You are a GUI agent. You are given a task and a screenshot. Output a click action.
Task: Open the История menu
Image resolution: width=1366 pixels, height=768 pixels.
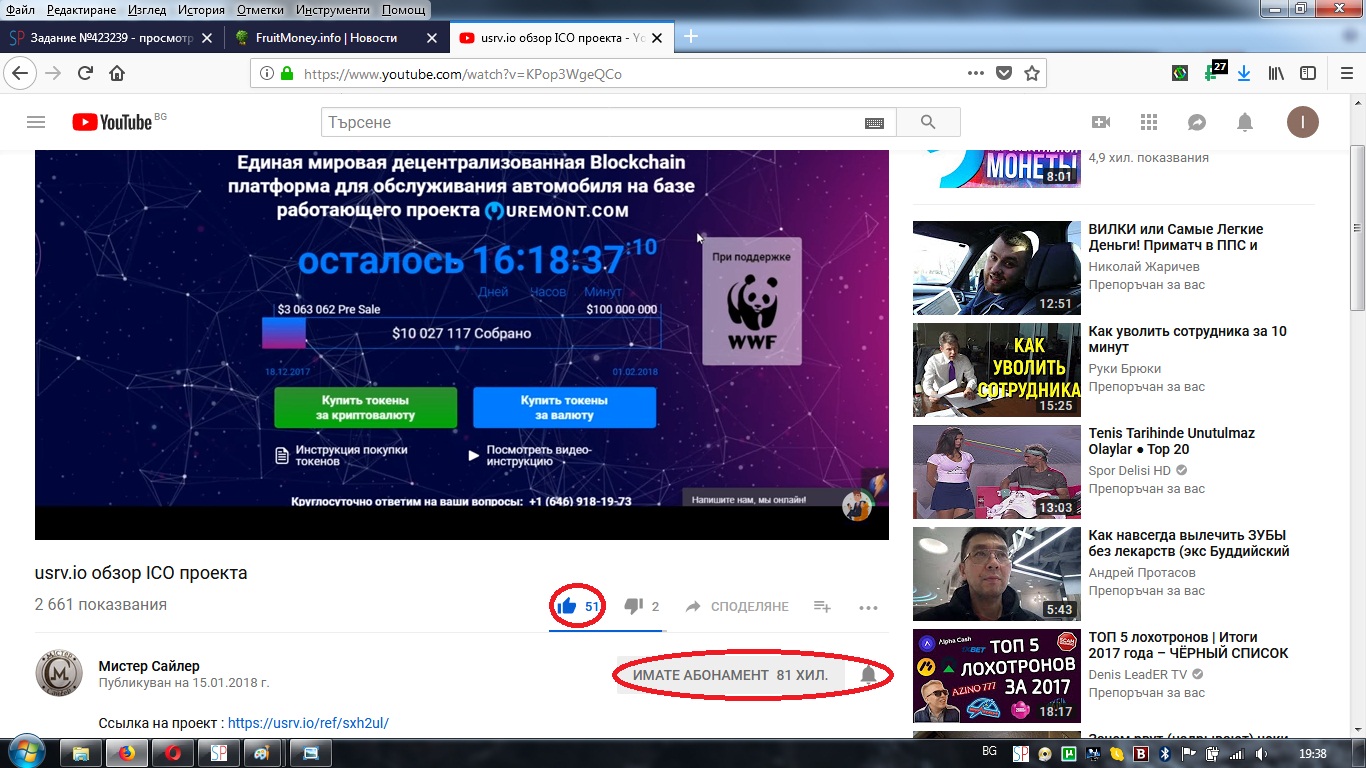(x=202, y=9)
